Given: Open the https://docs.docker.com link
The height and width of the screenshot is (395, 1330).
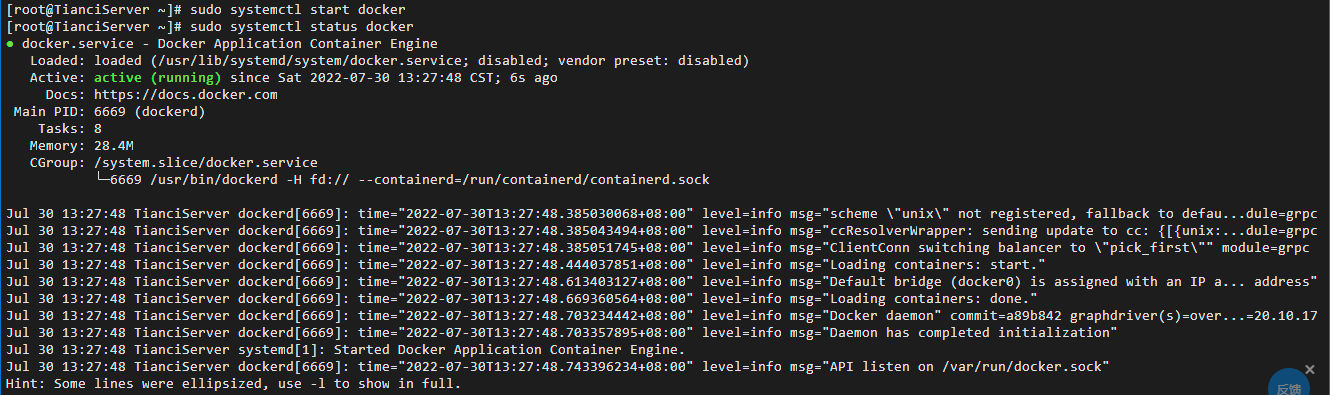Looking at the screenshot, I should tap(186, 95).
